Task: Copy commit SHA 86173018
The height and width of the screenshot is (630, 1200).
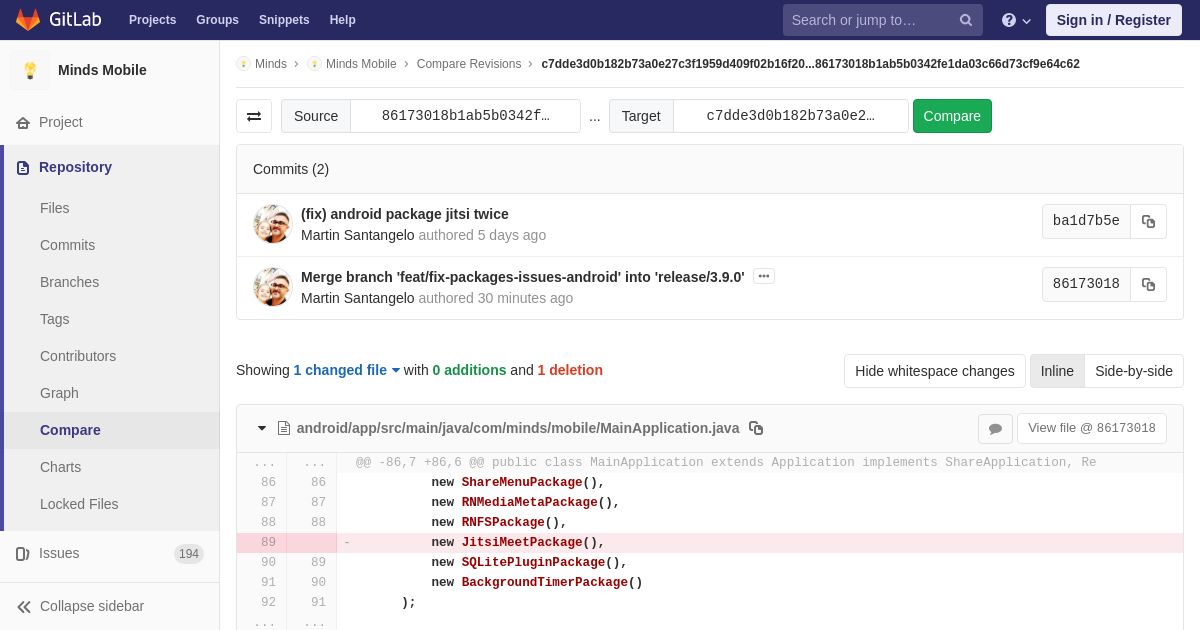Action: coord(1148,284)
